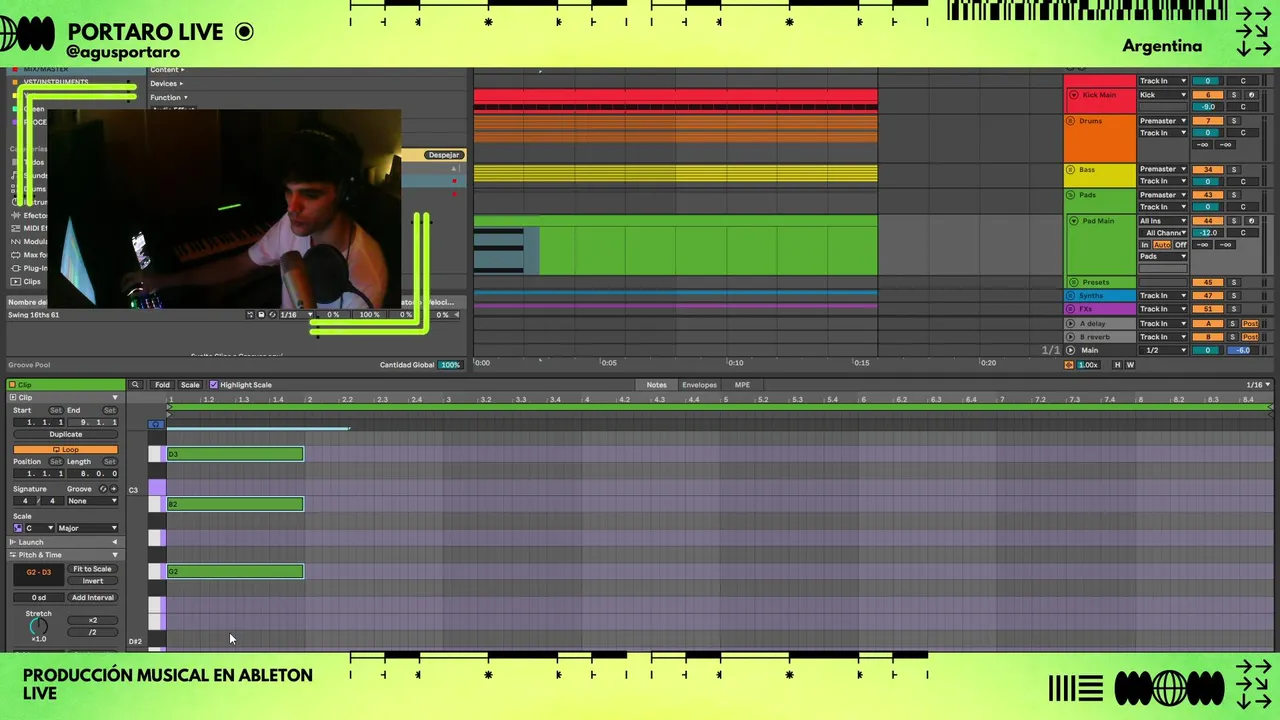Click the A delay return track icon
1280x720 pixels.
(x=1070, y=324)
